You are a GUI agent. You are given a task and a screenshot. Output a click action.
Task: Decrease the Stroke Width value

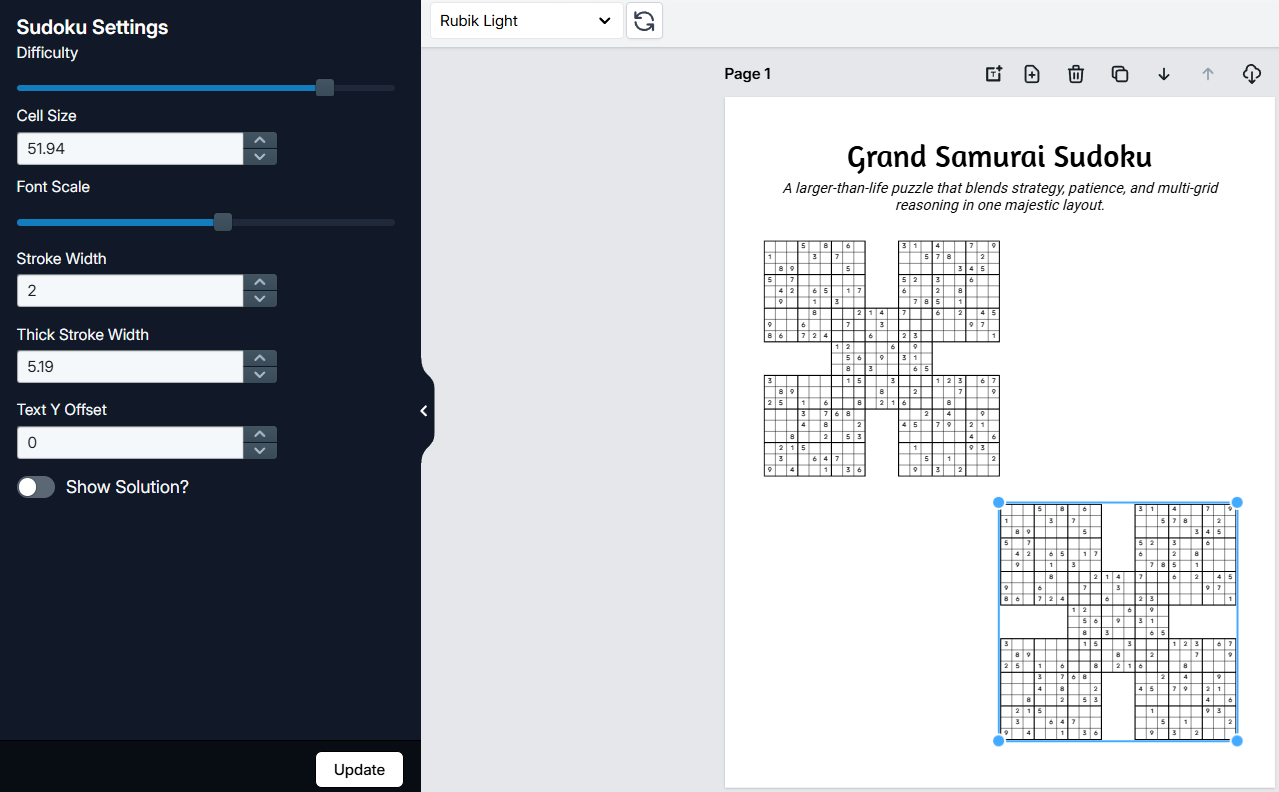click(260, 299)
